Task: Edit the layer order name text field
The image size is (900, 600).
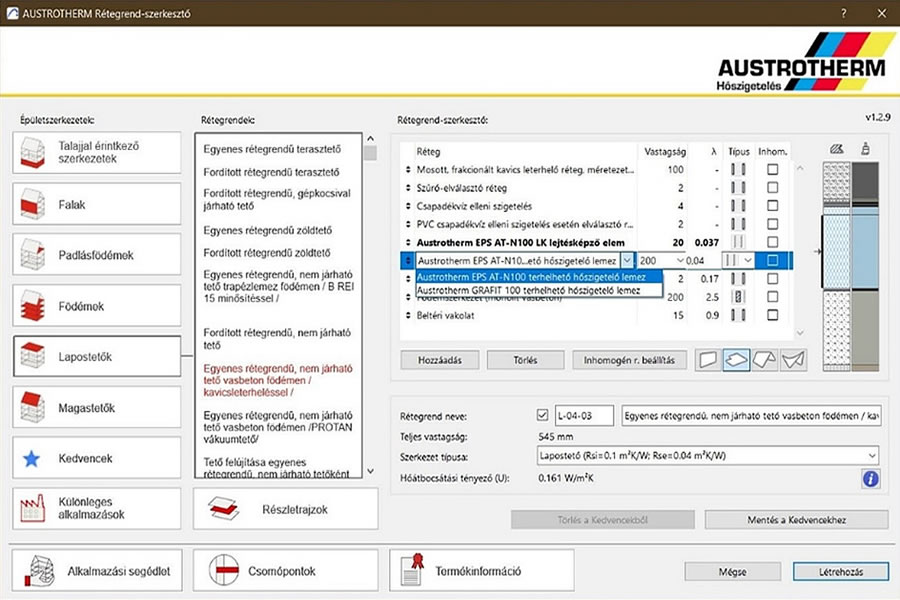Action: tap(751, 415)
